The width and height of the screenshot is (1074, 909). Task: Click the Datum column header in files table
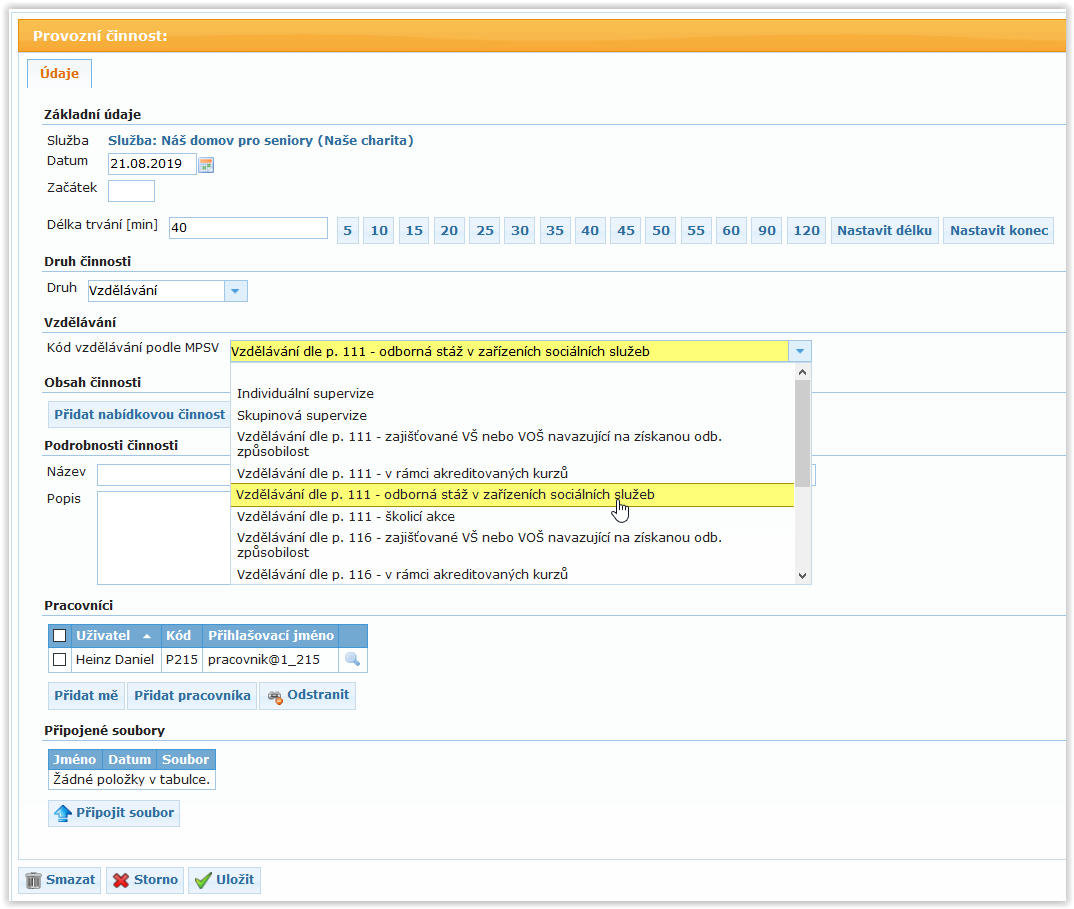pyautogui.click(x=129, y=760)
